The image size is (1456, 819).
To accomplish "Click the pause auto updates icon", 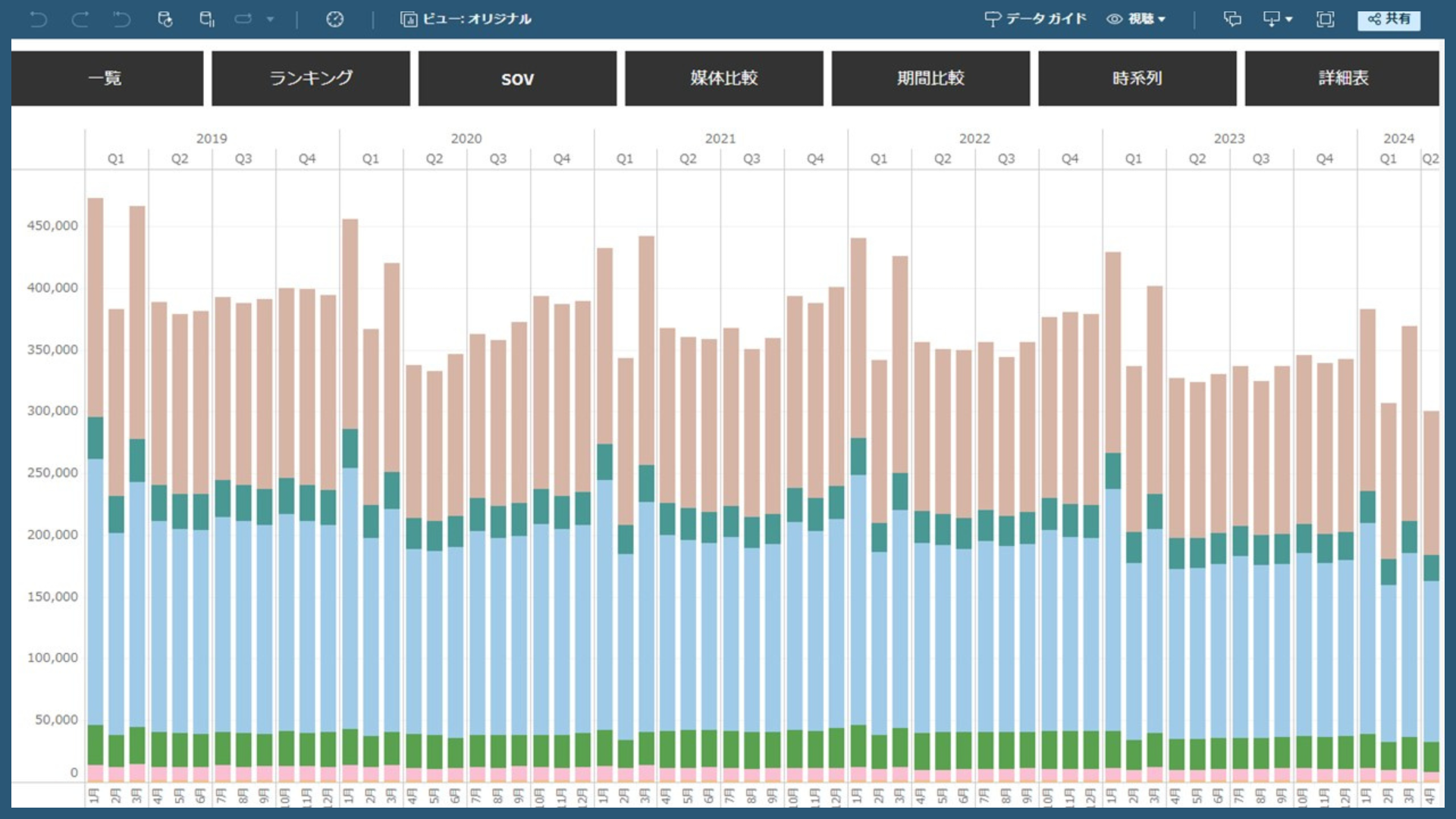I will point(206,20).
